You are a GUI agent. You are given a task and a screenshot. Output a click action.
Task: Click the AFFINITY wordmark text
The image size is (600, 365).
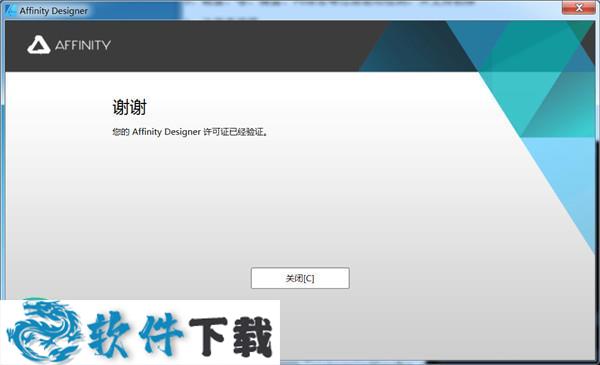(x=83, y=45)
